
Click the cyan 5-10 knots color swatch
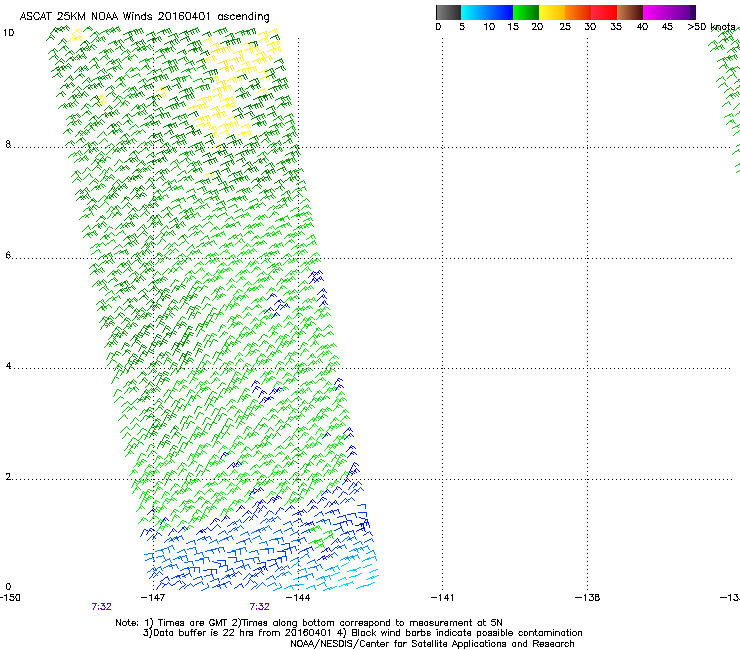pyautogui.click(x=474, y=12)
